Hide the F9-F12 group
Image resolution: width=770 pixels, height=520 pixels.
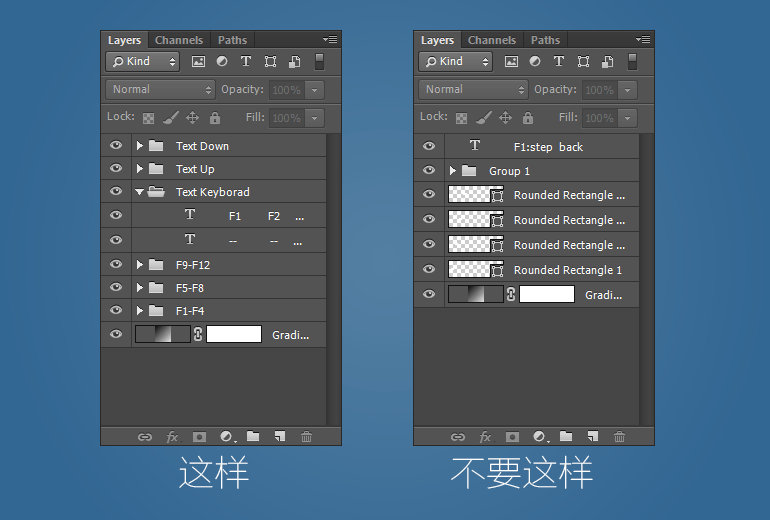click(x=116, y=264)
